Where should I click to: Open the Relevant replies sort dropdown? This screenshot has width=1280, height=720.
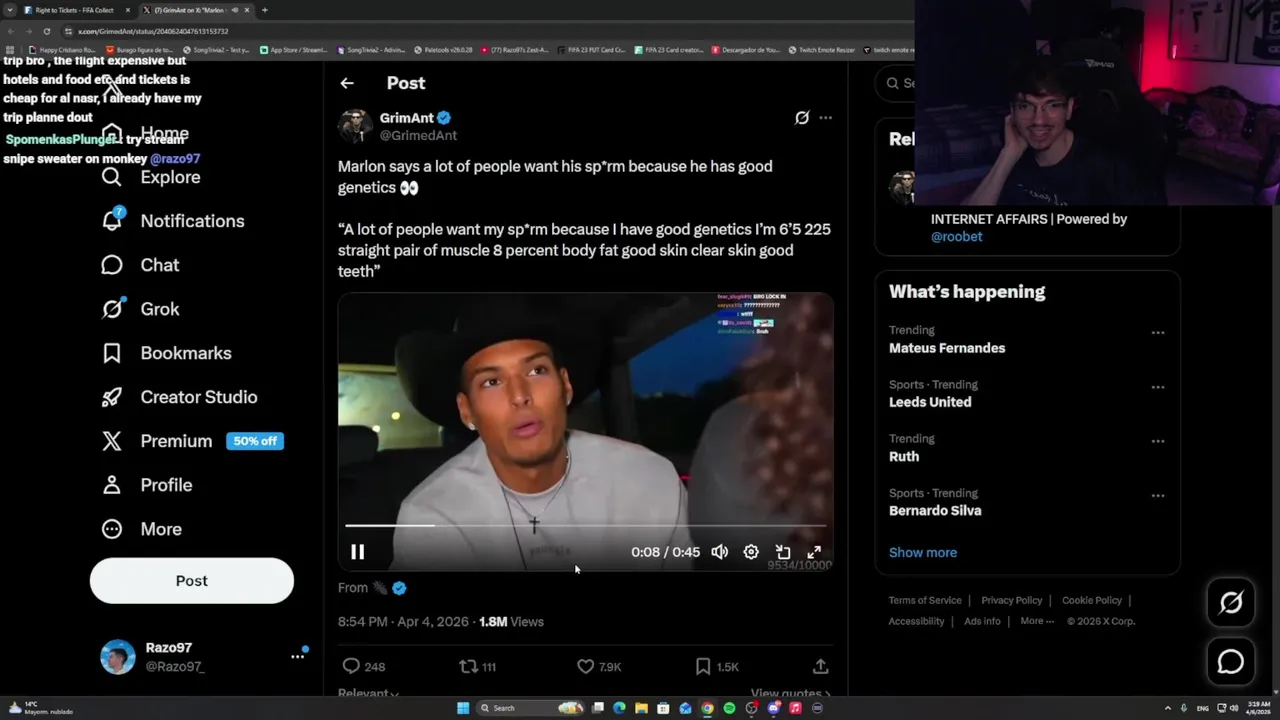pyautogui.click(x=368, y=693)
